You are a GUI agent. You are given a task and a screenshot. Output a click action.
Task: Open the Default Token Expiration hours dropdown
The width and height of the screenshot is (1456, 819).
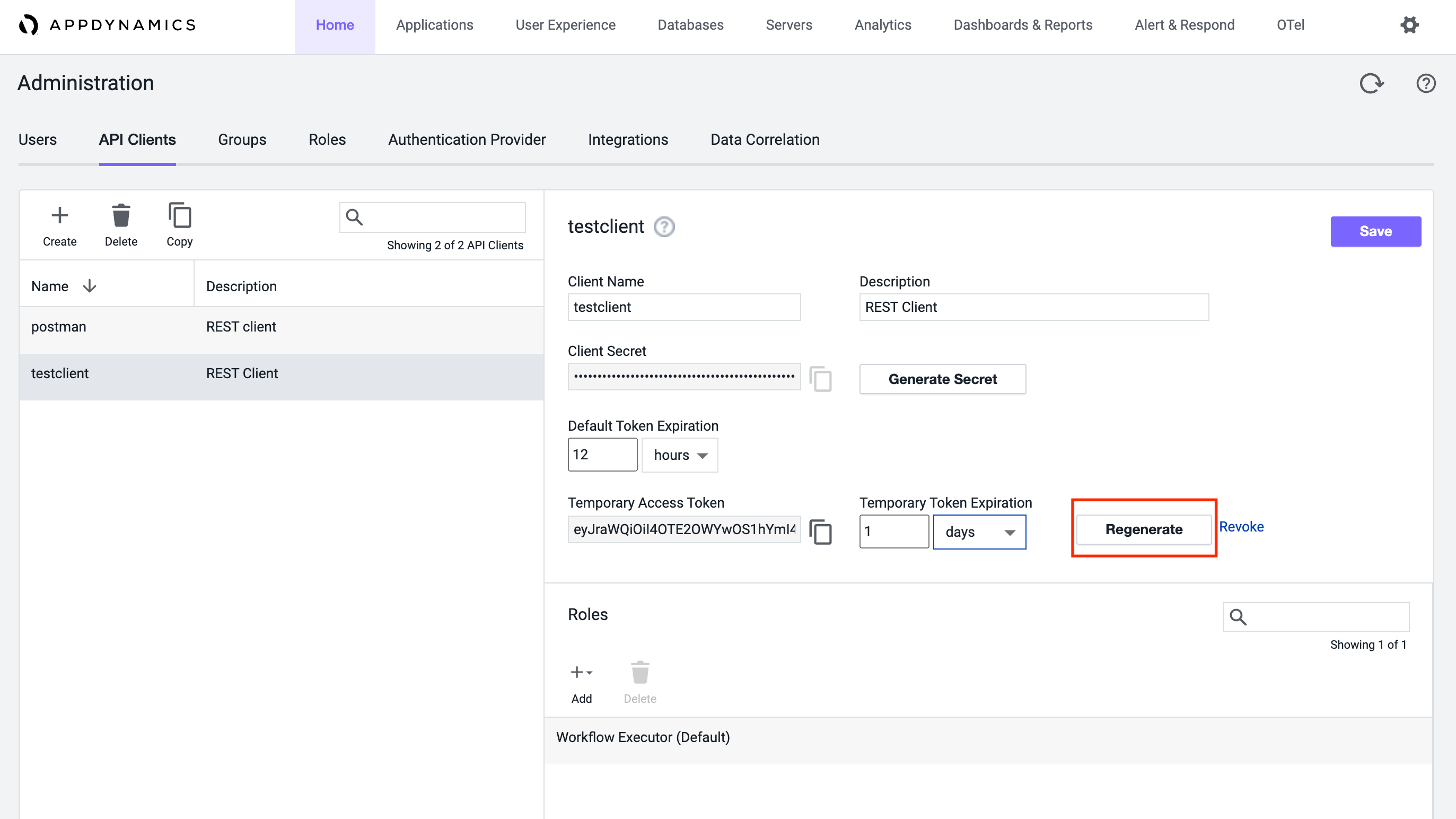pyautogui.click(x=680, y=455)
